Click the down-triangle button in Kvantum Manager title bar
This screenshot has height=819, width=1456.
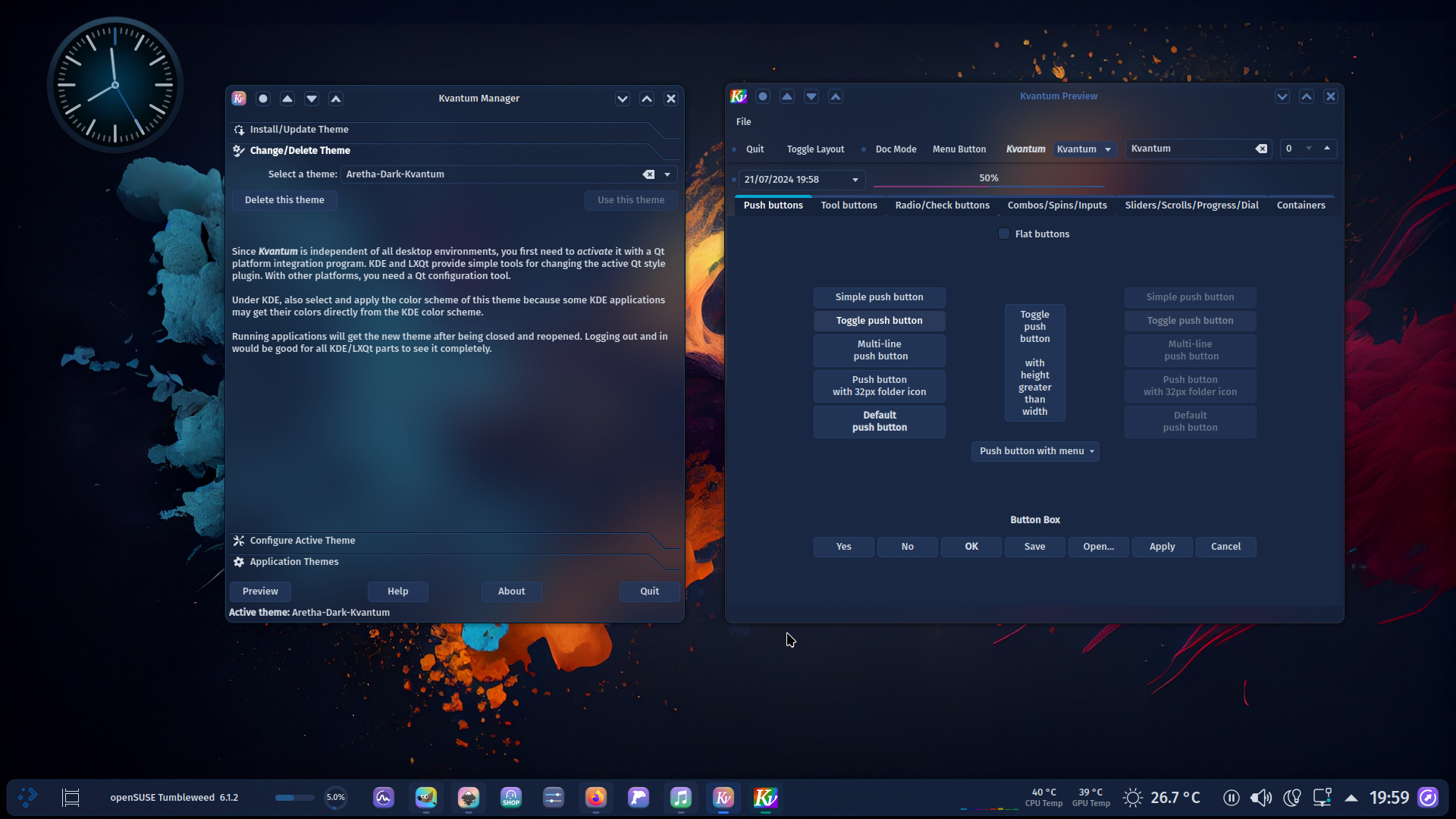tap(312, 99)
